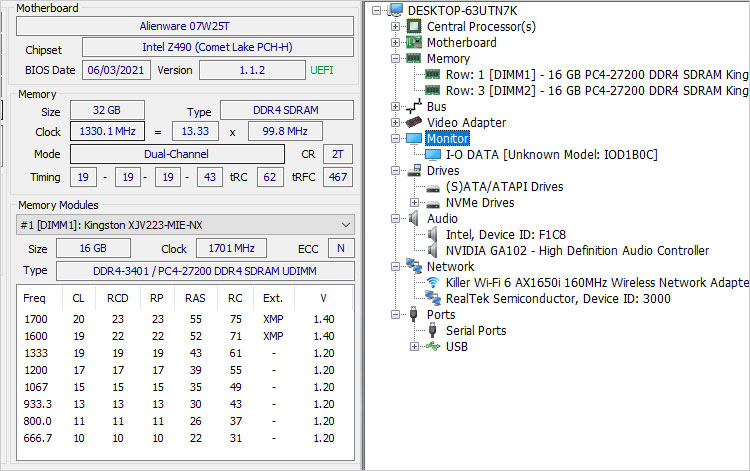Screen dimensions: 750x471
Task: Click the Memory node RAM icon
Action: coord(414,58)
